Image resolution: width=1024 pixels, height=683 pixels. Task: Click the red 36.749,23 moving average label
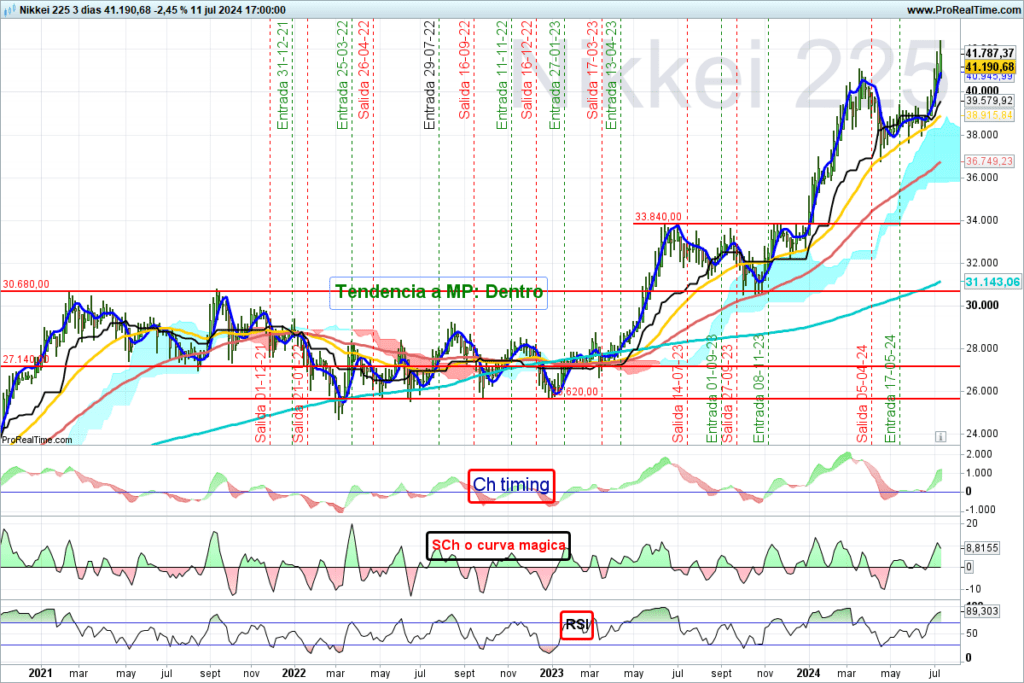coord(990,161)
